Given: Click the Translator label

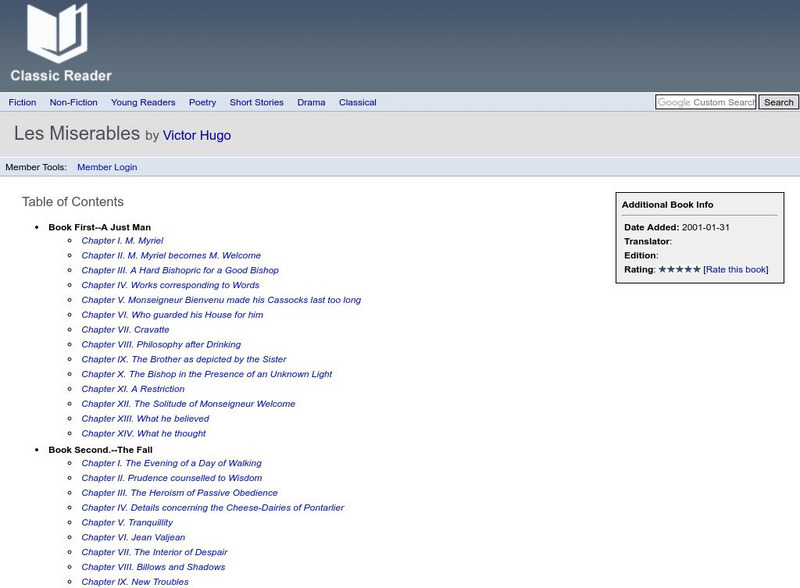Looking at the screenshot, I should [647, 241].
